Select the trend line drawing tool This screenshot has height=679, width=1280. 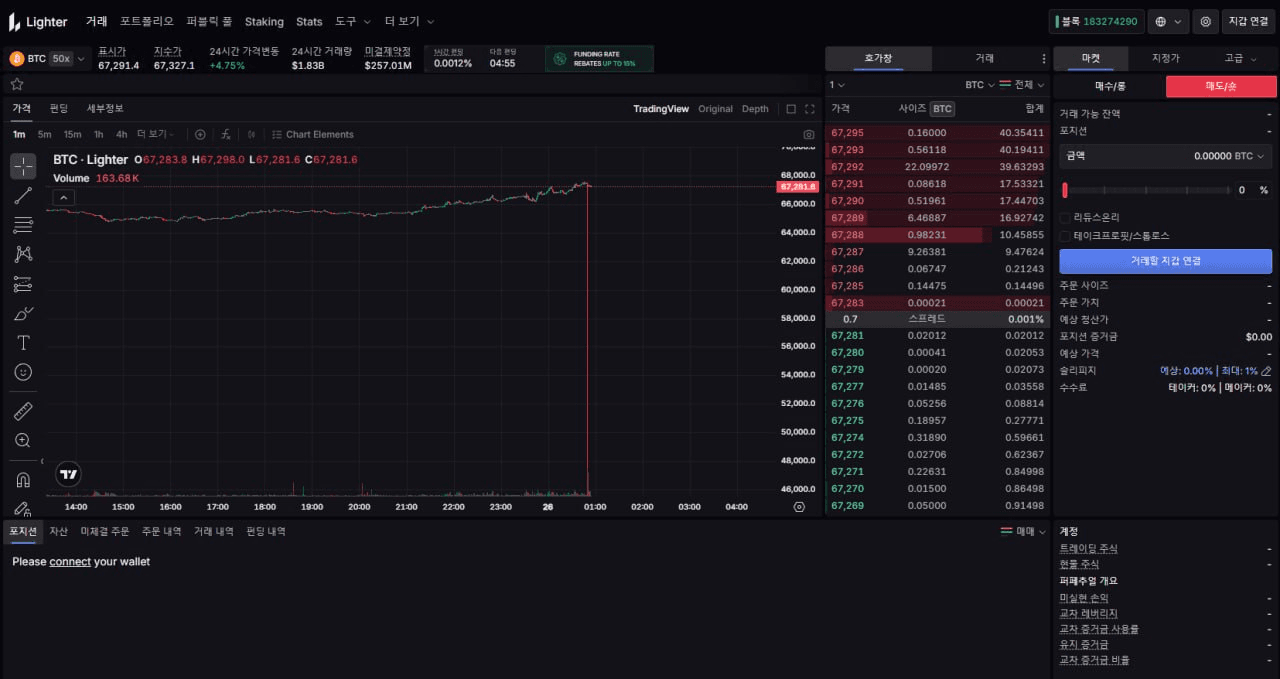23,196
